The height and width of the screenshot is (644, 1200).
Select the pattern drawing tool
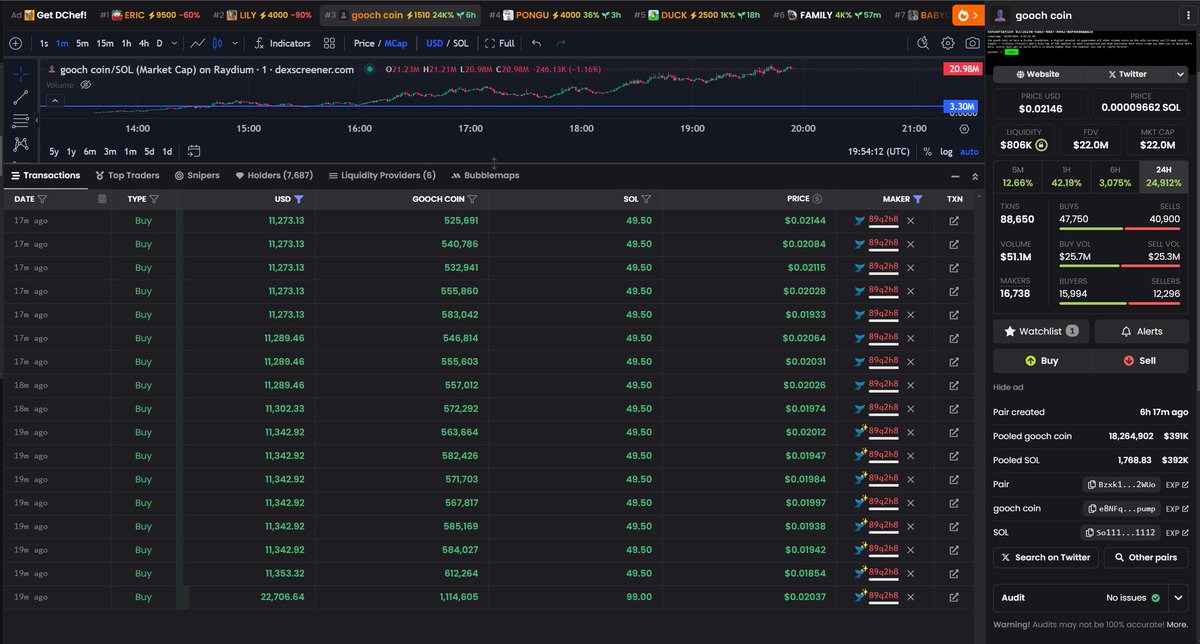click(x=20, y=145)
